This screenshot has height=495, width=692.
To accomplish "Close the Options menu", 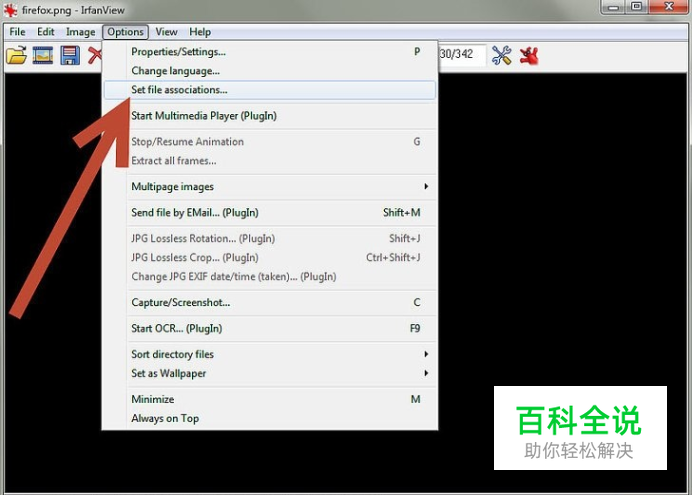I will (125, 32).
